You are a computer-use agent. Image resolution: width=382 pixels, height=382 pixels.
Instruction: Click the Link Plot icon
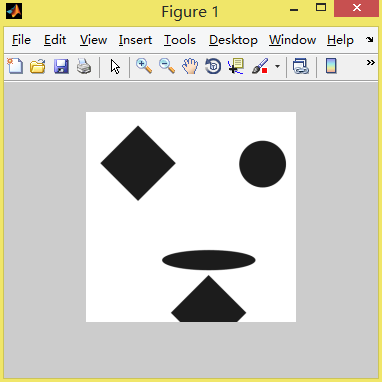[x=301, y=66]
